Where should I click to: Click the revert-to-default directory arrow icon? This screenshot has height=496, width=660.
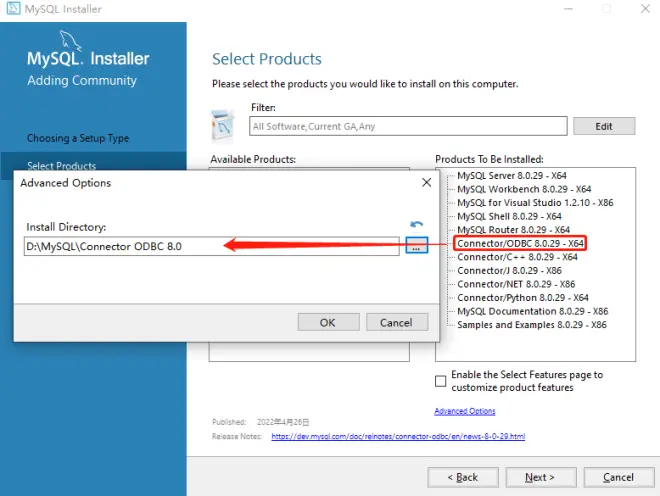click(416, 224)
